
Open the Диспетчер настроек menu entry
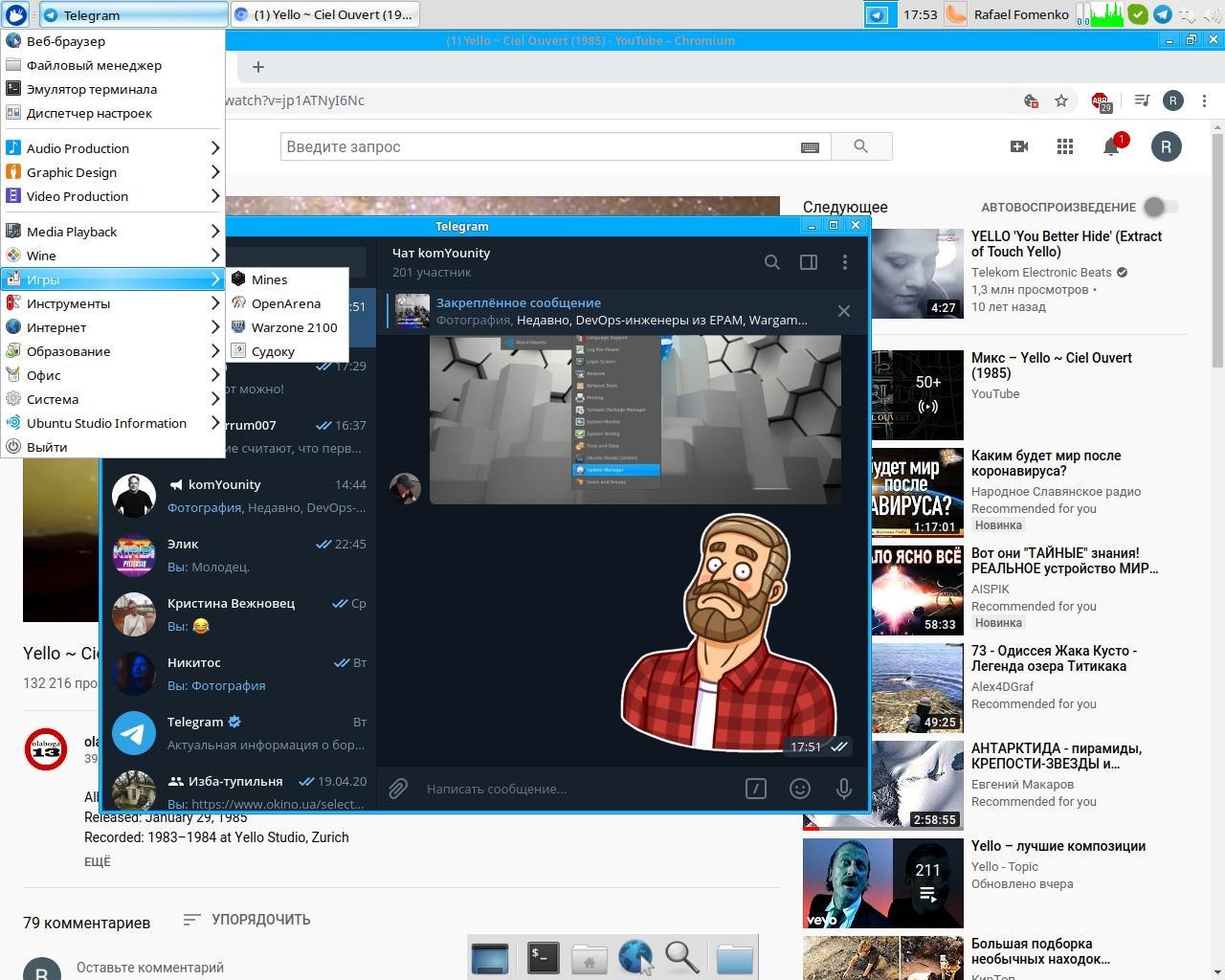click(x=113, y=113)
